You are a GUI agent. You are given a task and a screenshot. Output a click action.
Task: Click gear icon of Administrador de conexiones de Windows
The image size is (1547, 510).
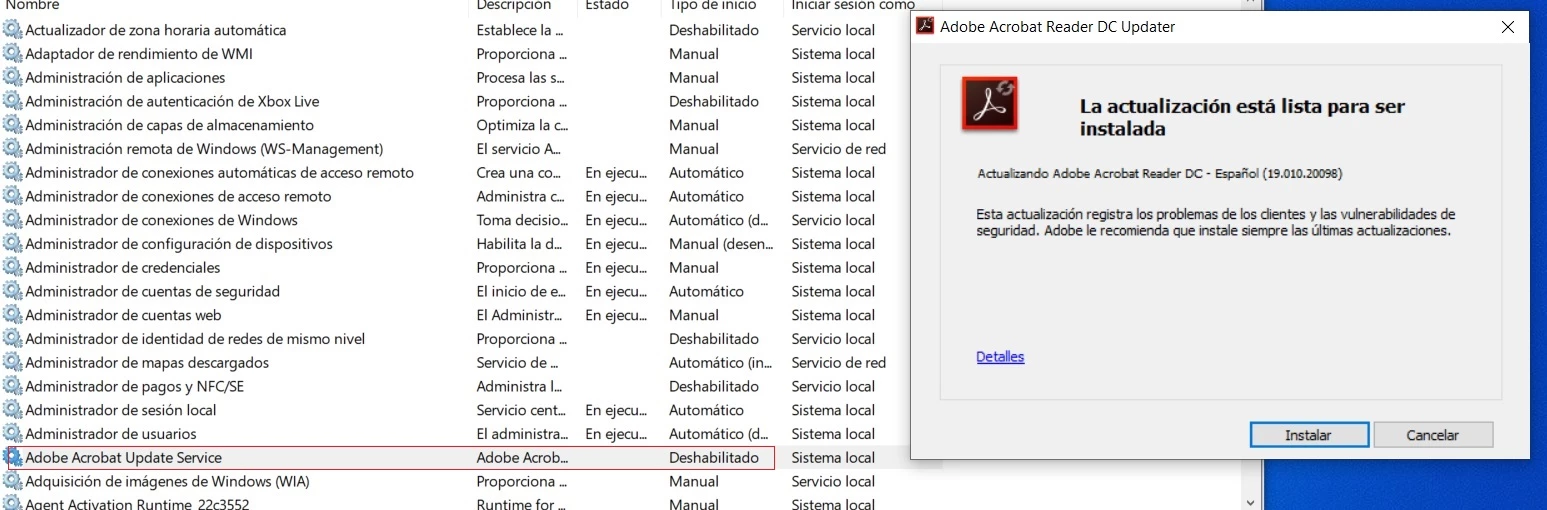point(12,220)
